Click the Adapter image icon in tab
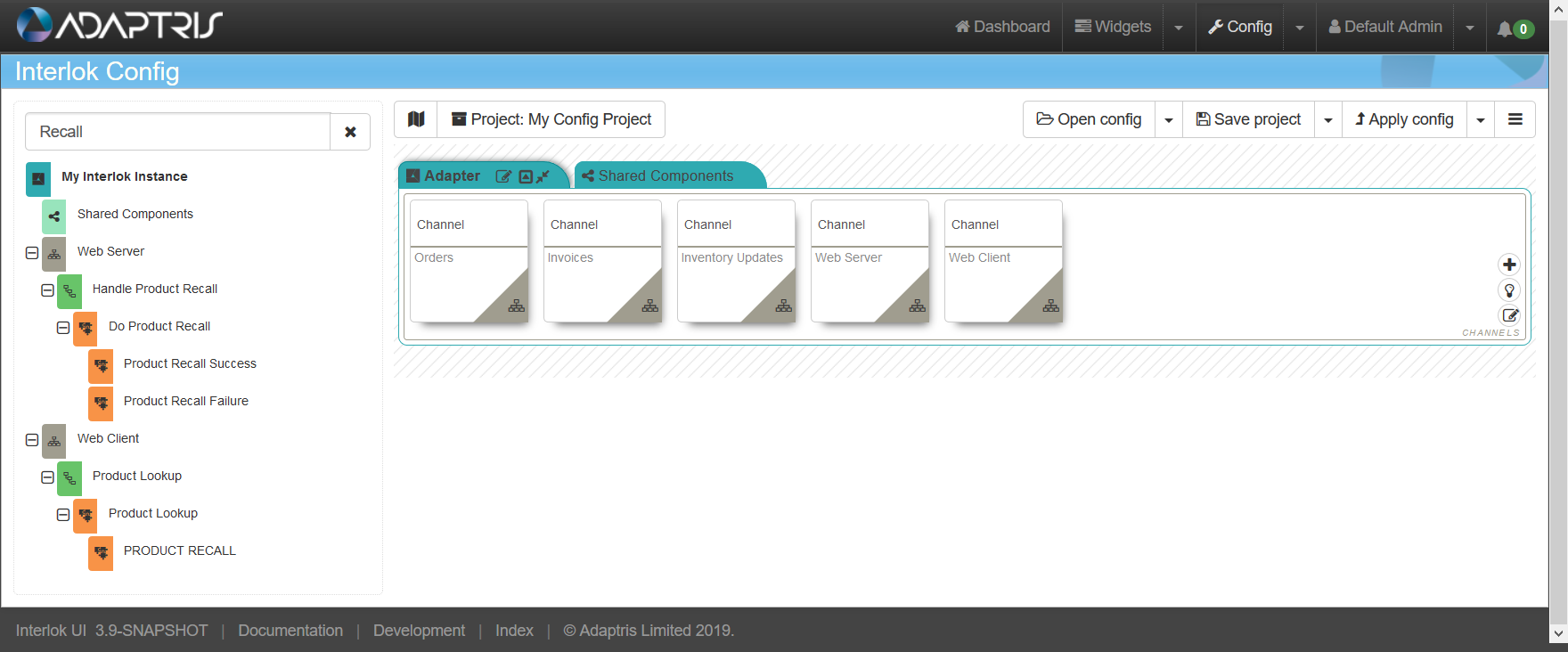The height and width of the screenshot is (652, 1568). point(526,176)
